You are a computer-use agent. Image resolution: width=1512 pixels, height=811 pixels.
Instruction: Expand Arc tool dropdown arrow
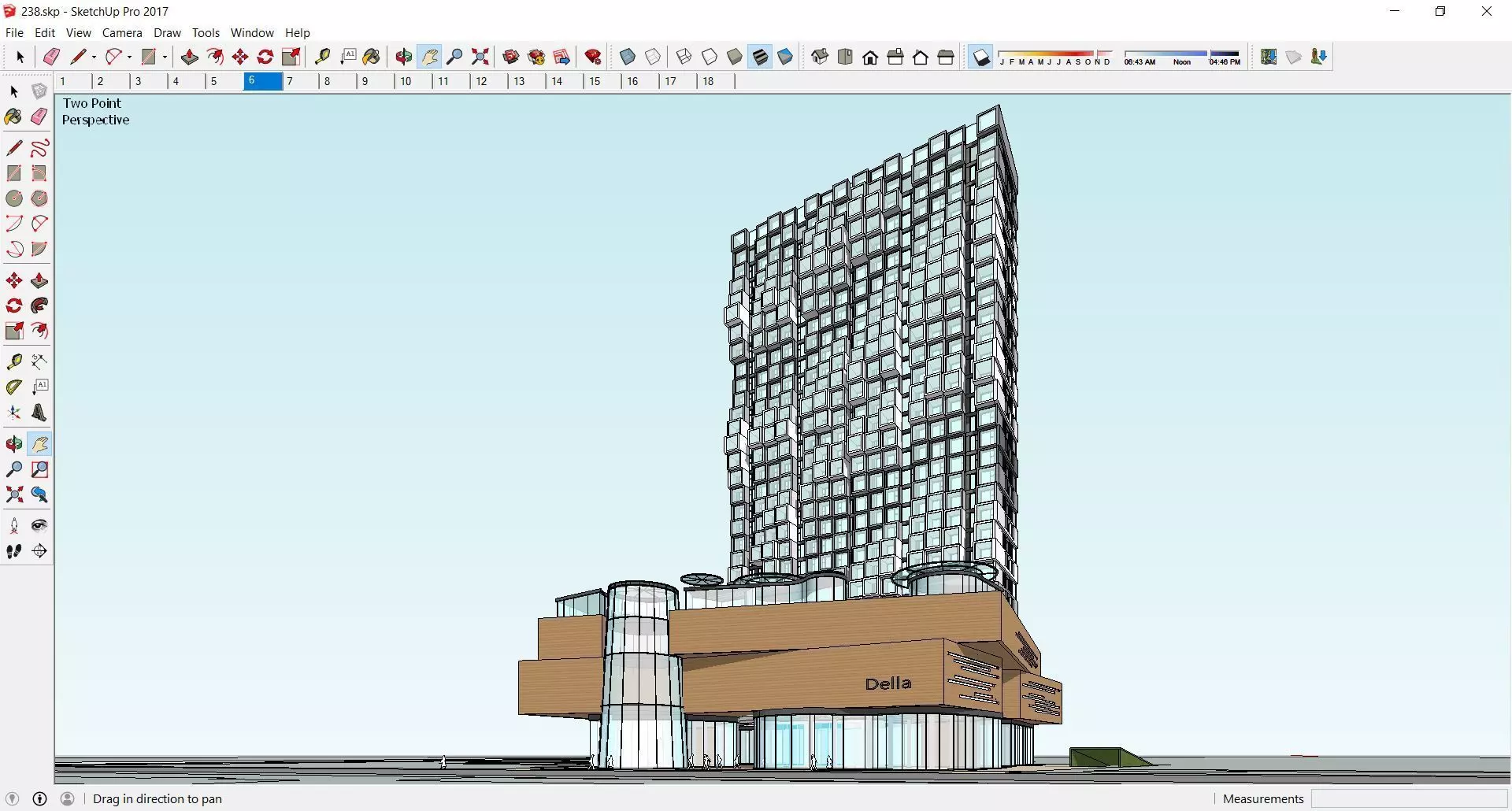click(x=129, y=57)
